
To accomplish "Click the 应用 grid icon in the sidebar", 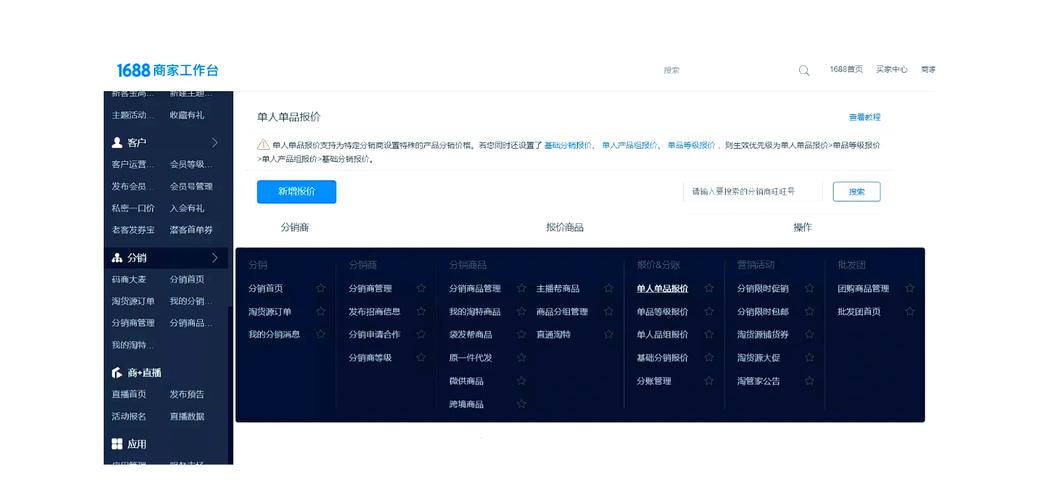I will pos(117,444).
